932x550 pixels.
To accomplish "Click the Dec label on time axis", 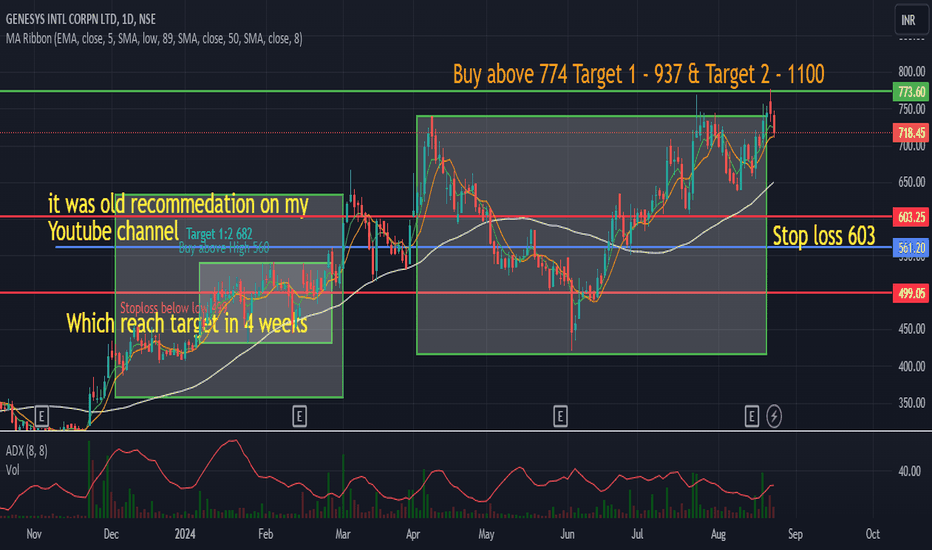I will [111, 534].
